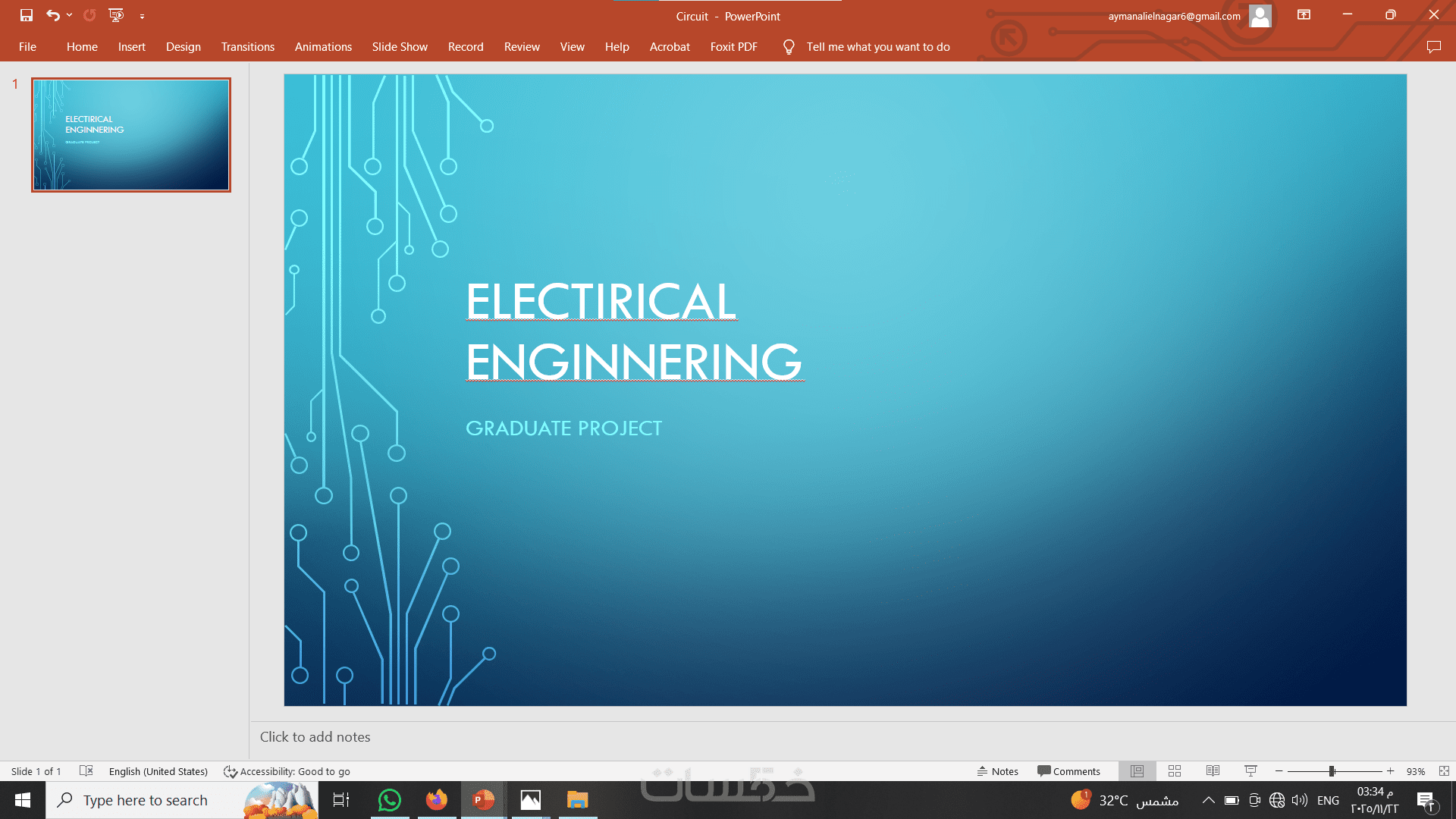Toggle the Comments pane in status bar

coord(1068,771)
